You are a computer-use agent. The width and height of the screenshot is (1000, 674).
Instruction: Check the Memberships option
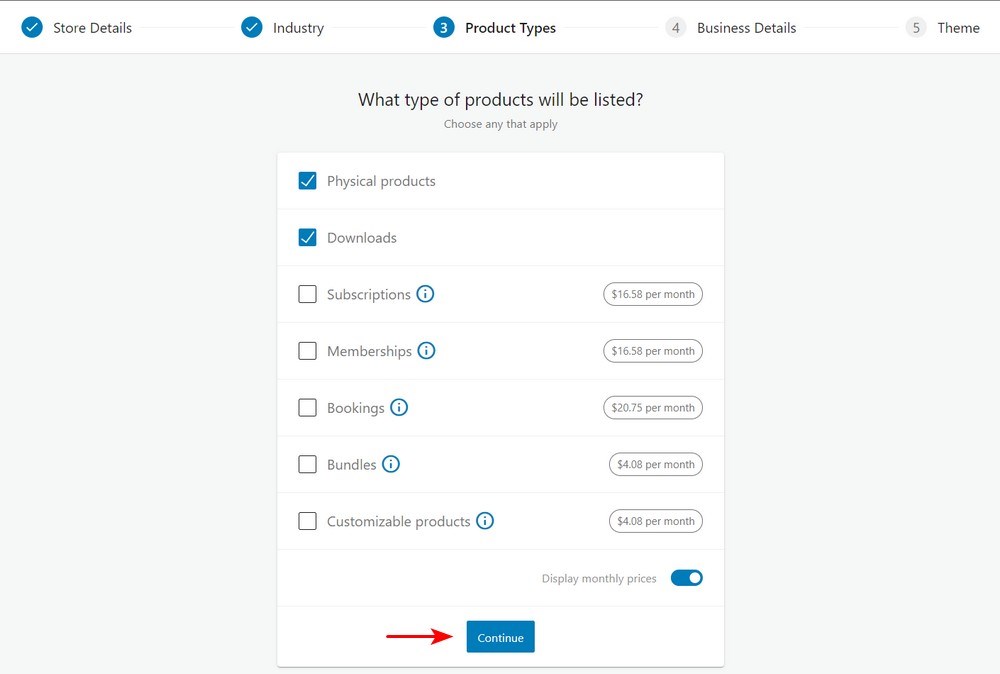[x=307, y=350]
